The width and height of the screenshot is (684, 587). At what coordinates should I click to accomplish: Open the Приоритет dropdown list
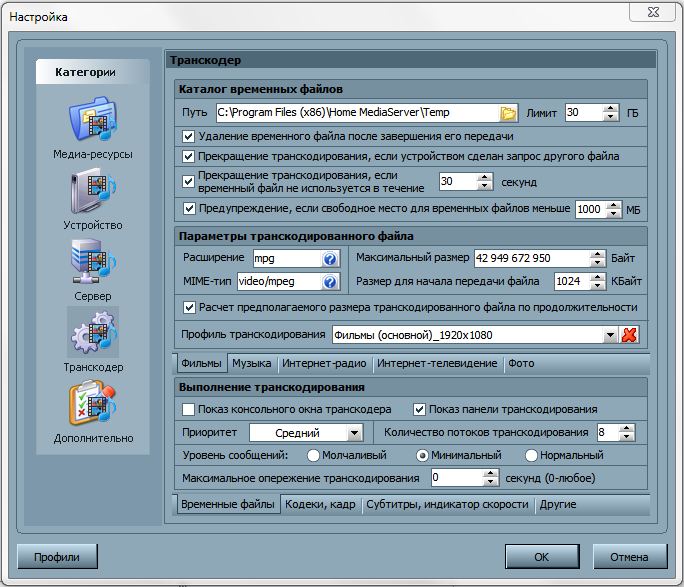point(354,433)
